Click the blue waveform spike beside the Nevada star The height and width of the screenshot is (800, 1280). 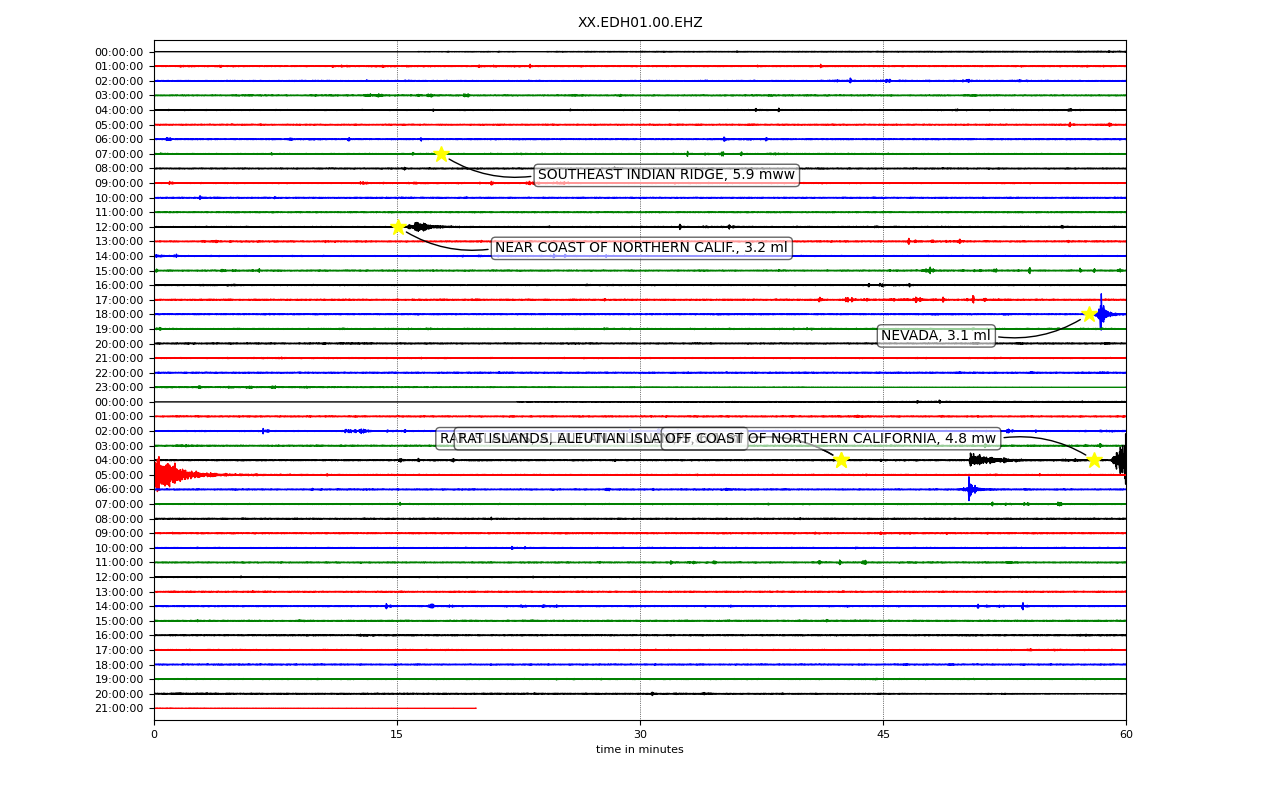pos(1102,314)
